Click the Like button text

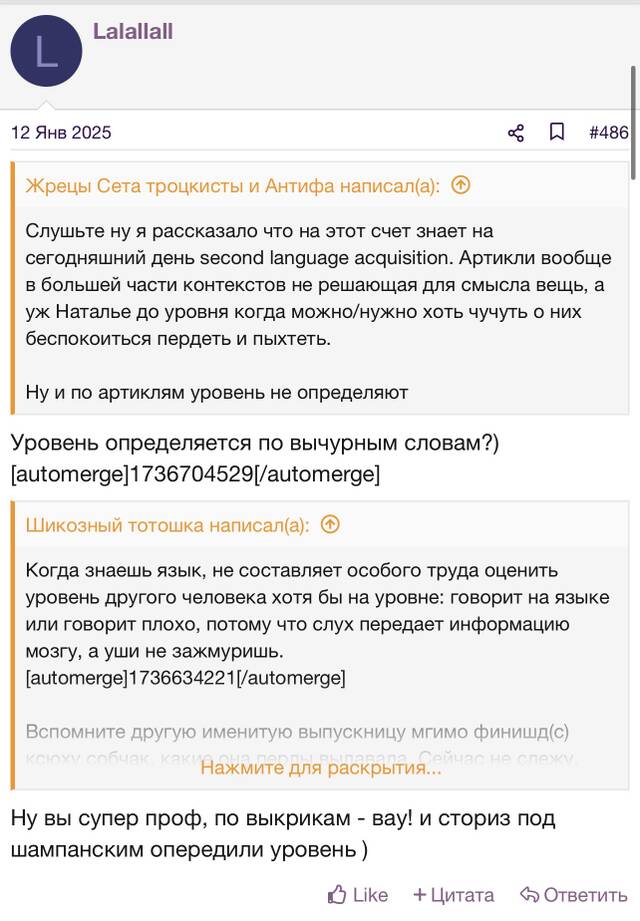click(370, 895)
